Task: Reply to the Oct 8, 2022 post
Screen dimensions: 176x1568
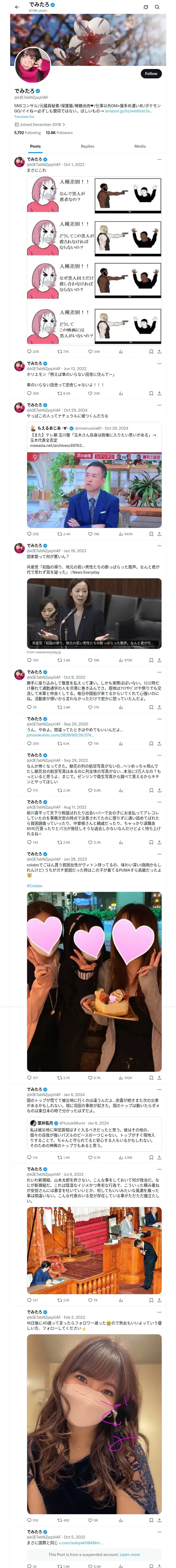Action: pos(29,707)
